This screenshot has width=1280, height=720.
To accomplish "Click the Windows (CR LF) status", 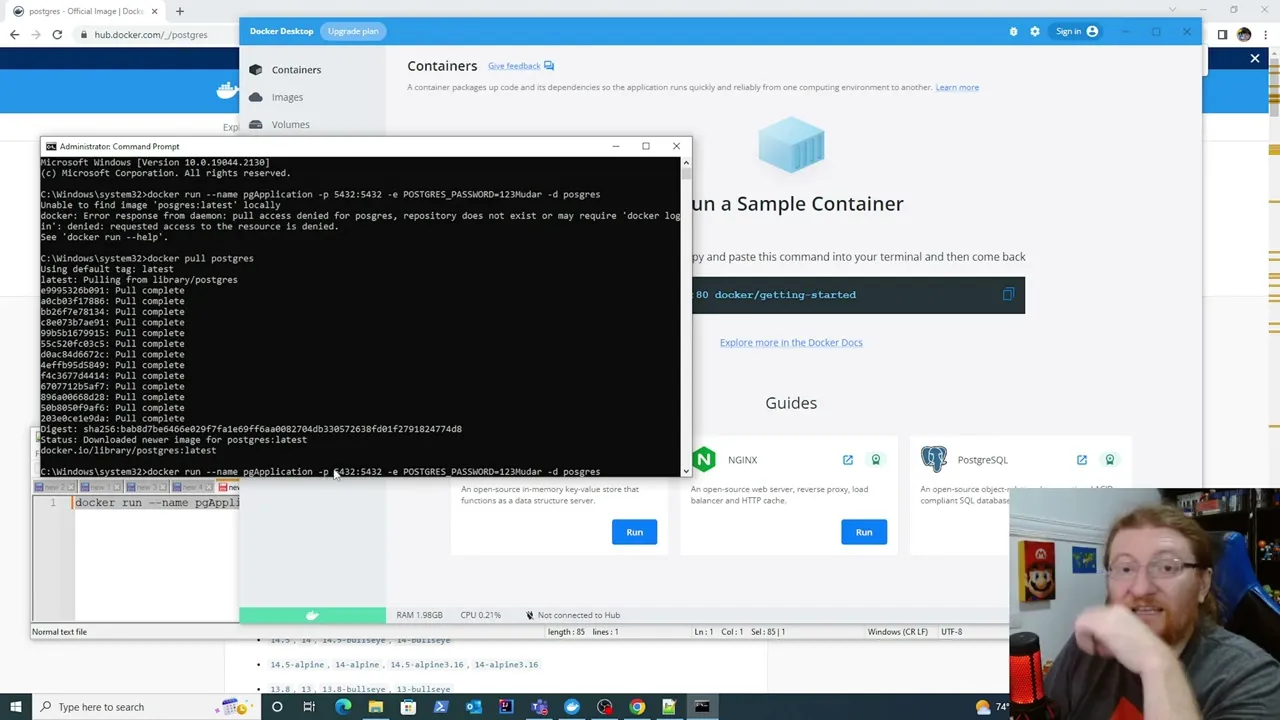I will 898,632.
